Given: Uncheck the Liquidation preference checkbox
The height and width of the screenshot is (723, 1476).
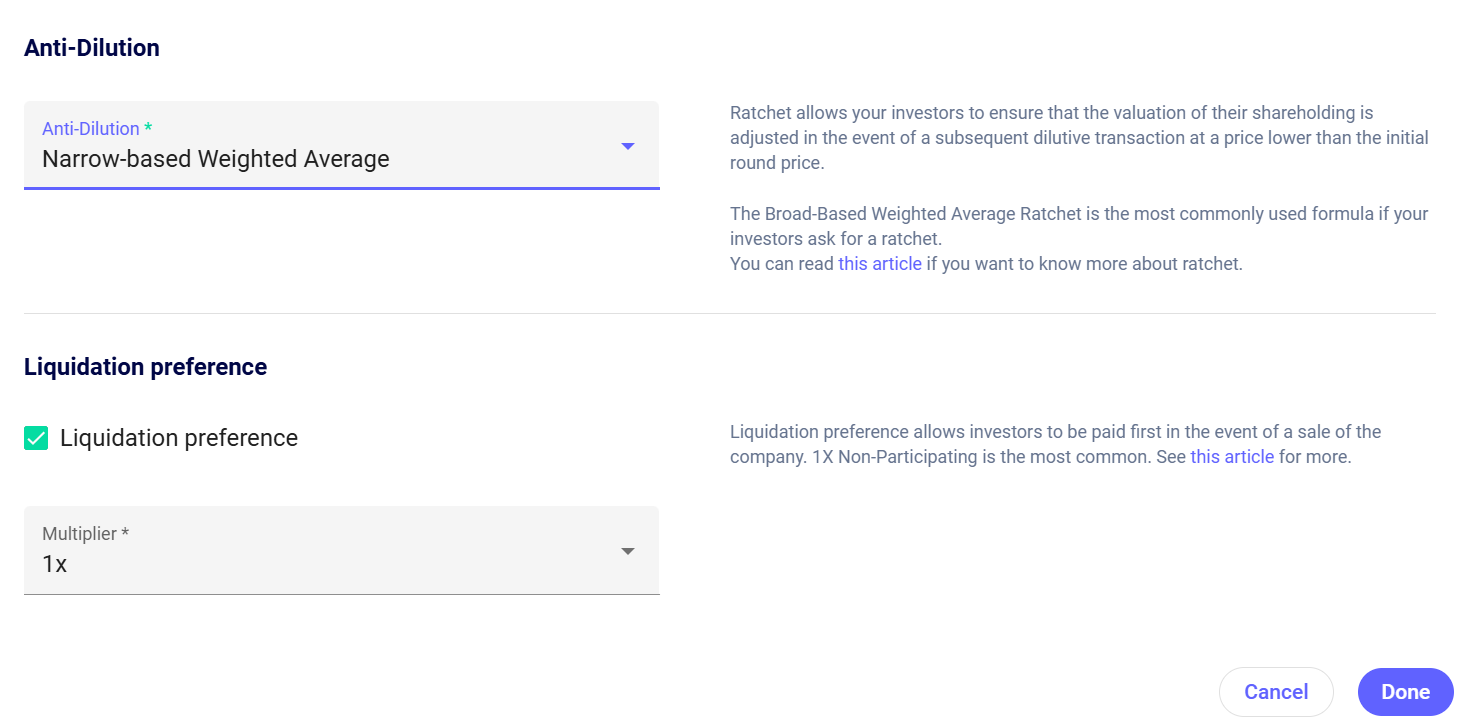Looking at the screenshot, I should coord(36,438).
